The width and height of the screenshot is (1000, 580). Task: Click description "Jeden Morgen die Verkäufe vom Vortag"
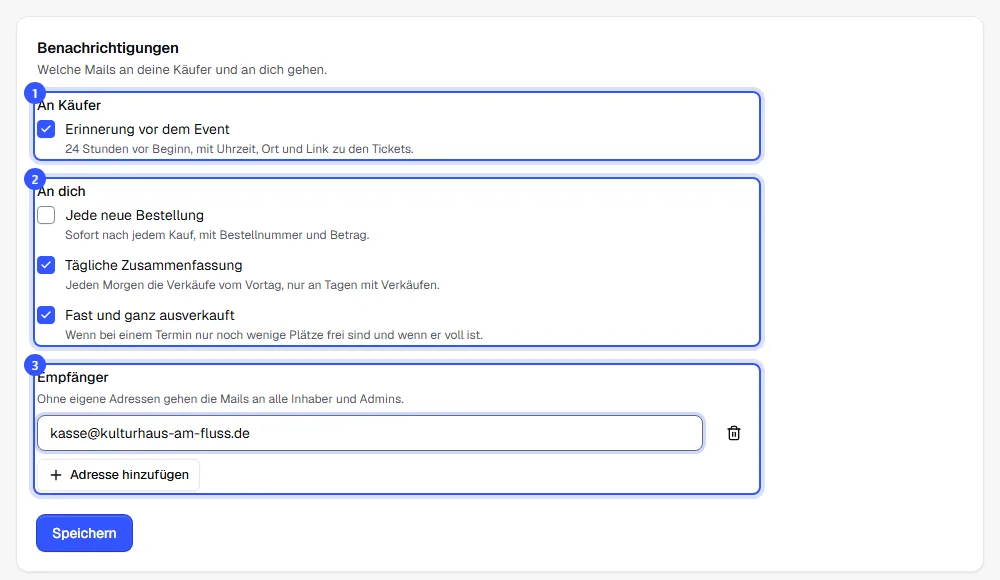pos(252,285)
